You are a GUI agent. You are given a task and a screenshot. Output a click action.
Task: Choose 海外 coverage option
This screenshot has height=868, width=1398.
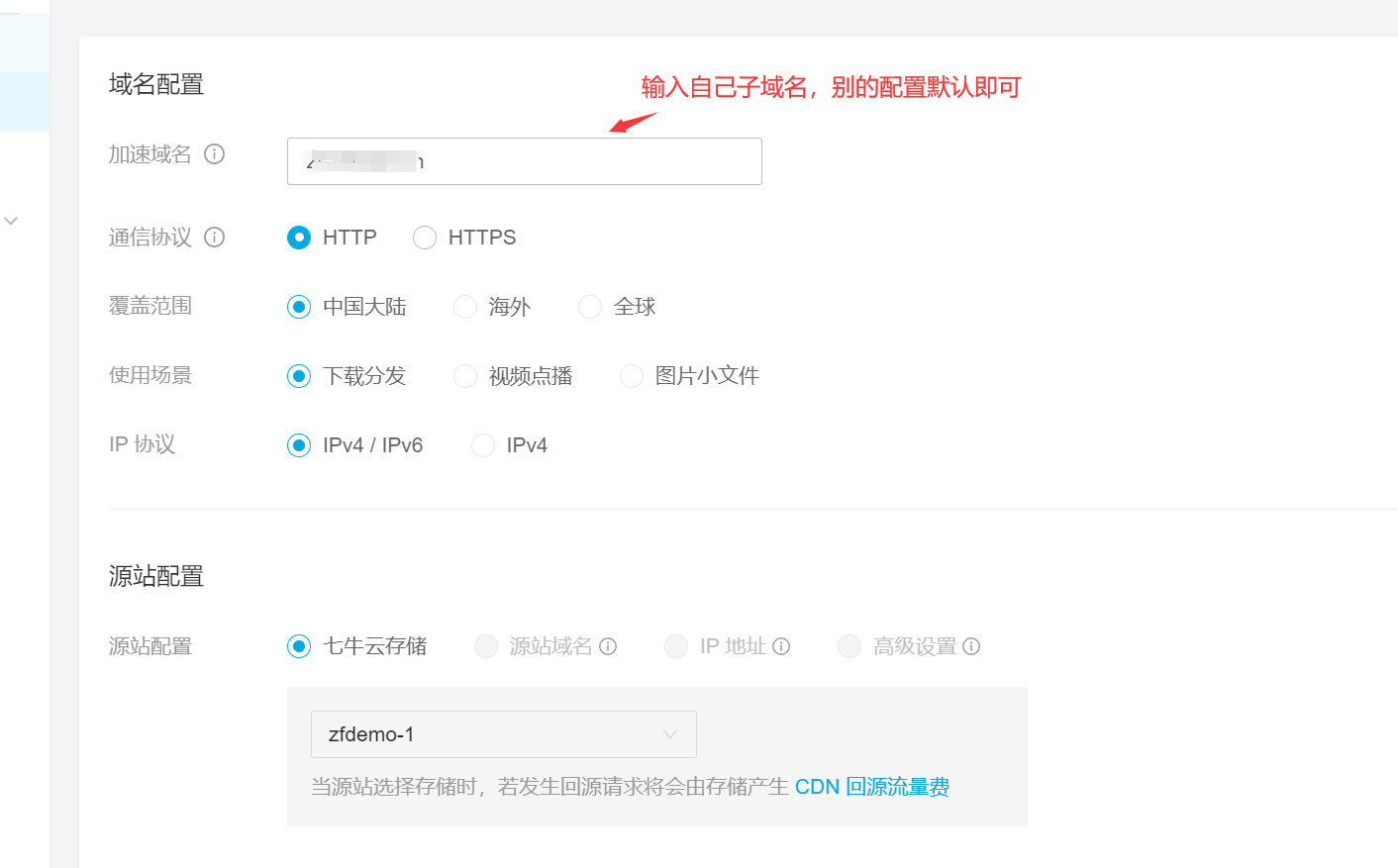click(465, 307)
